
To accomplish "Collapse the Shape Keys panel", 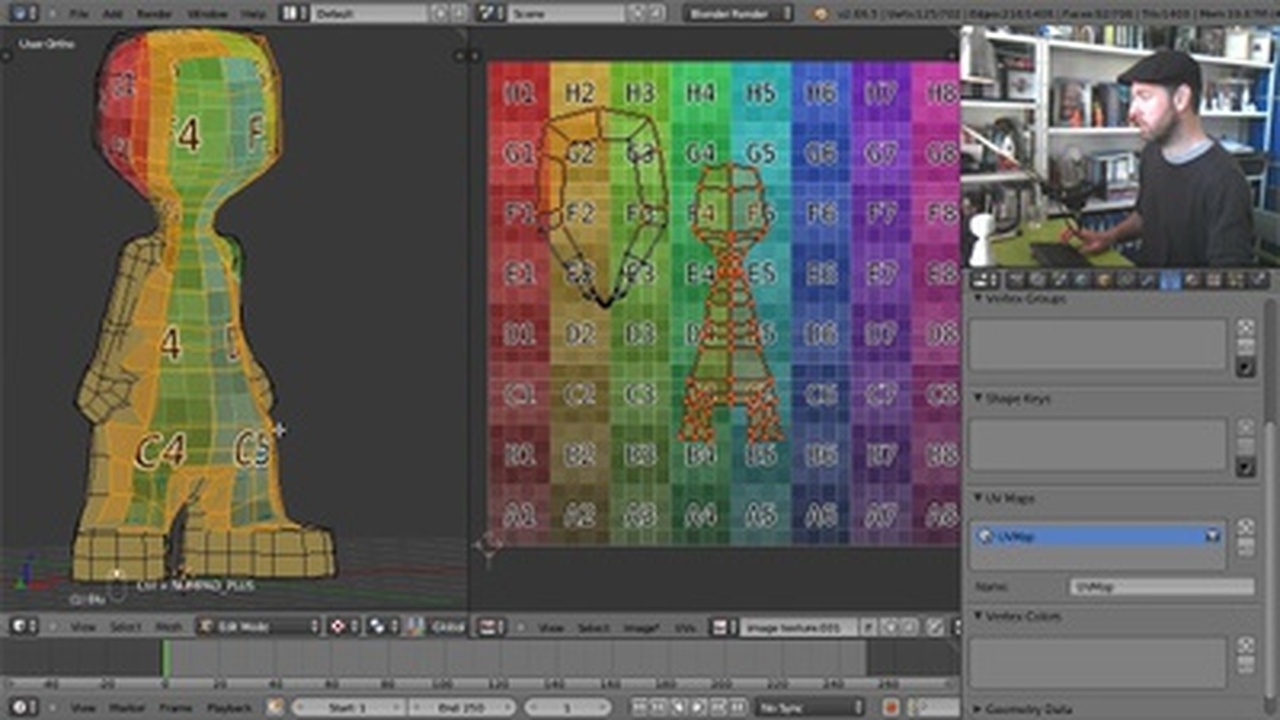I will tap(979, 398).
